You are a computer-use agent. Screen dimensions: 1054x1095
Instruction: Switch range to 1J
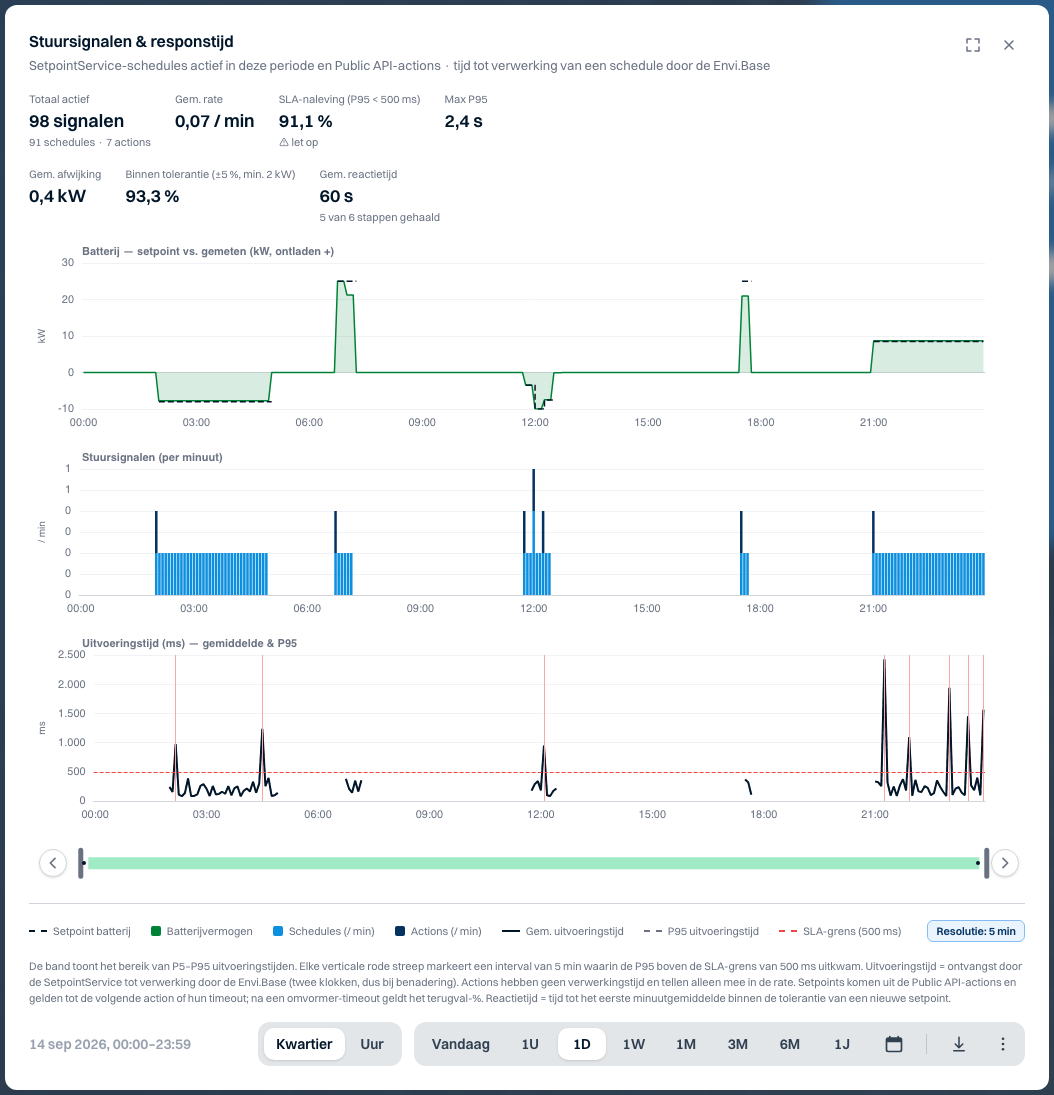pos(842,1044)
